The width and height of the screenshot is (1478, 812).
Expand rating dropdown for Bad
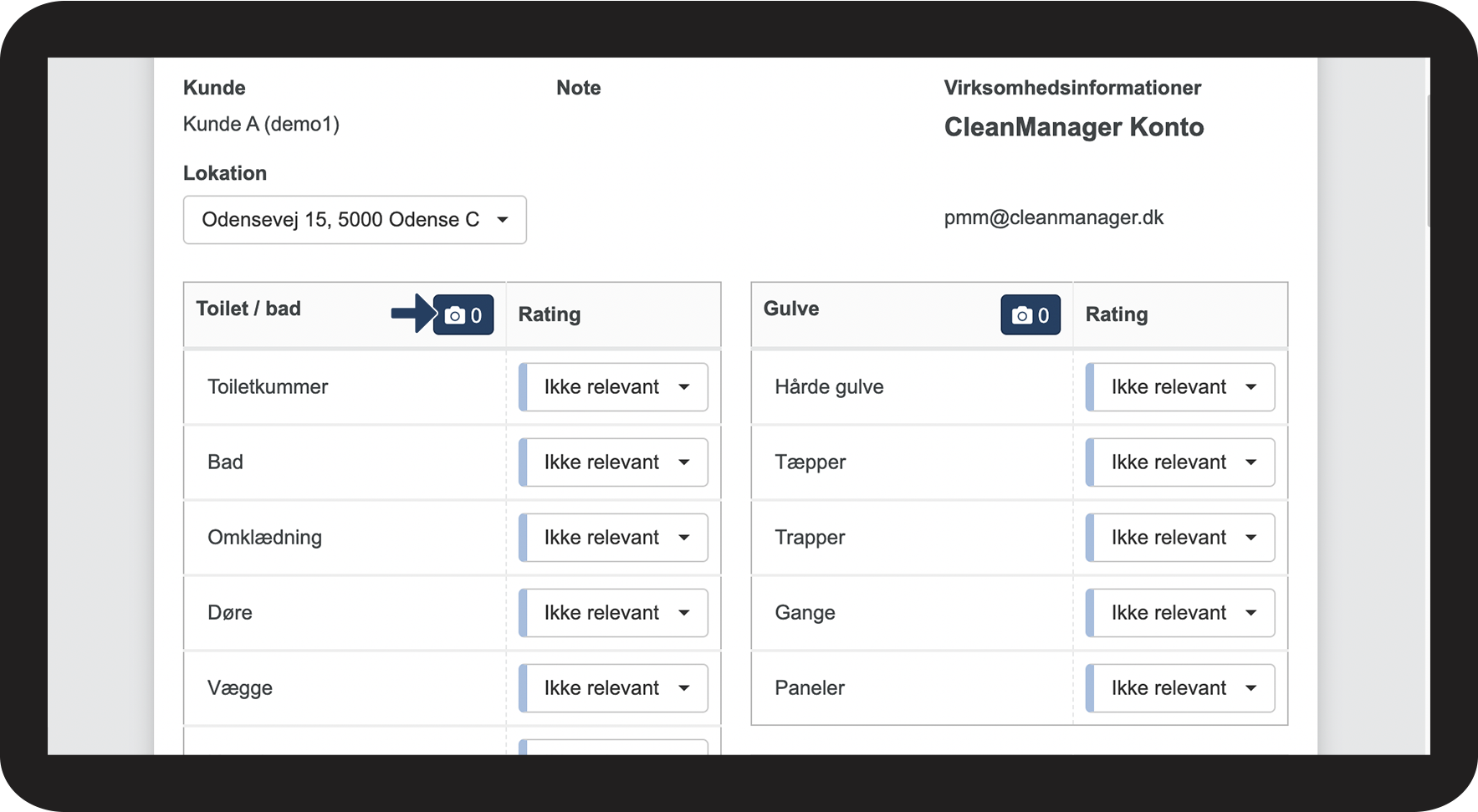click(x=614, y=462)
